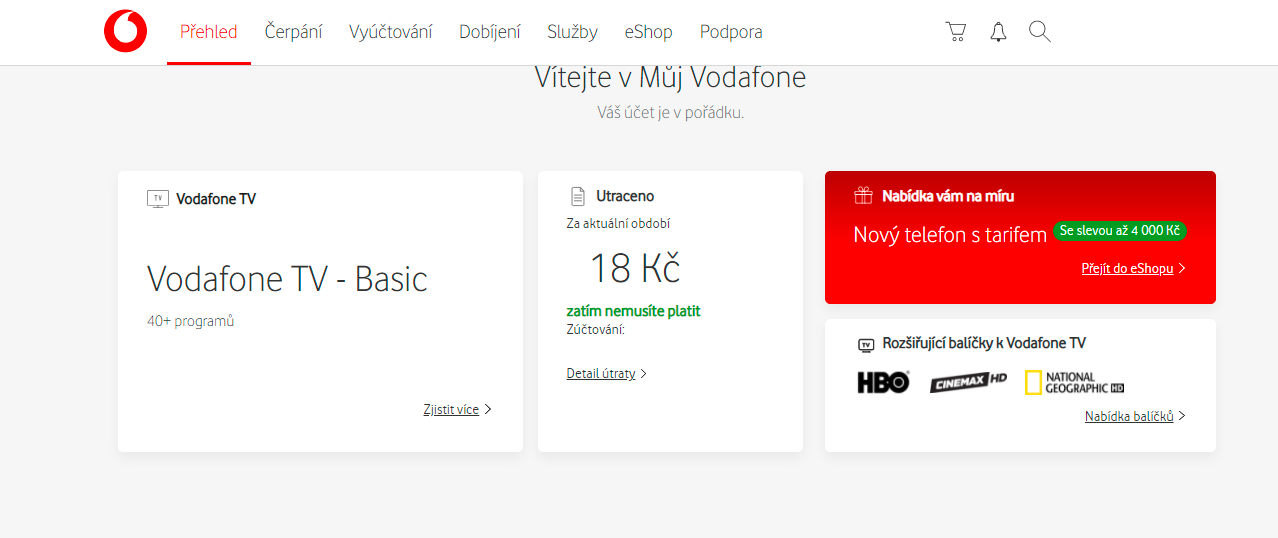
Task: Click the Zúčtování label
Action: (x=595, y=329)
